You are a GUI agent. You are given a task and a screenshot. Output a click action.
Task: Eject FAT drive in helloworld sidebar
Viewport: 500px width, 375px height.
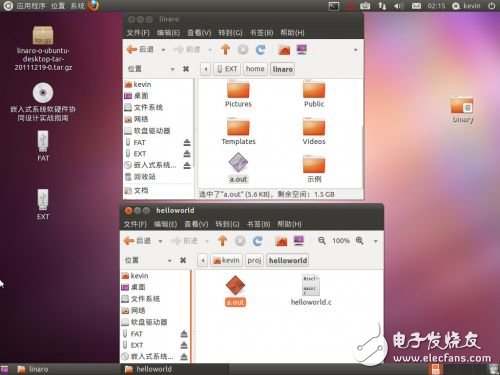[184, 334]
